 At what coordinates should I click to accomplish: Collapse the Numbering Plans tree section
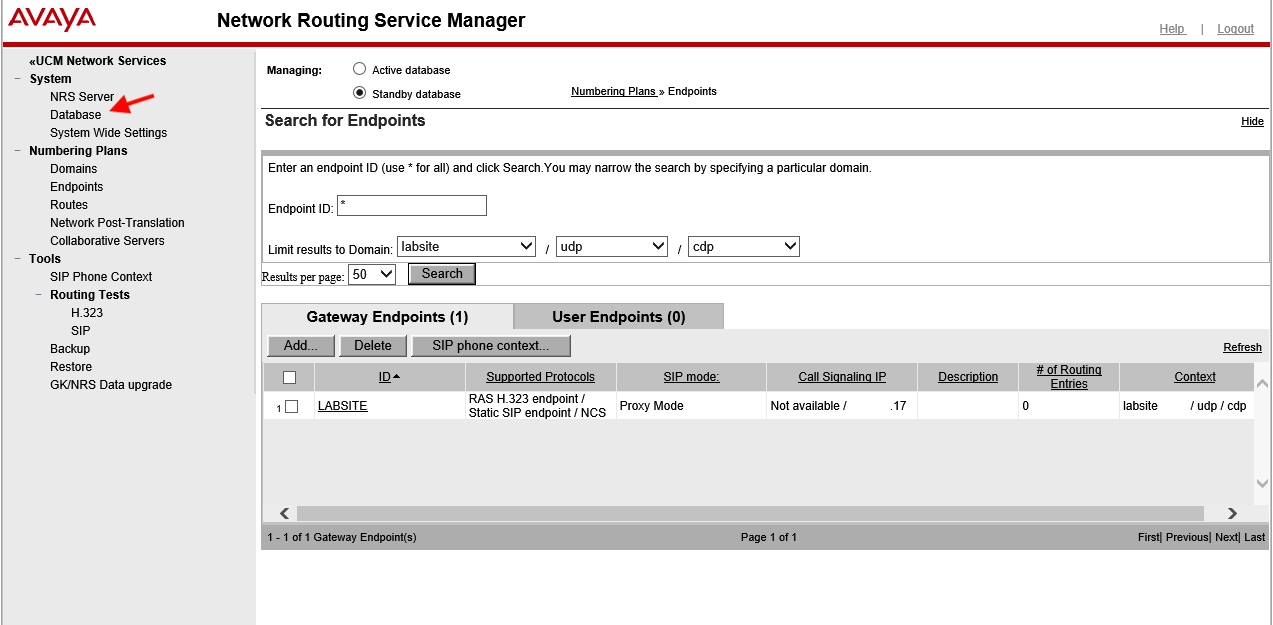click(x=18, y=151)
